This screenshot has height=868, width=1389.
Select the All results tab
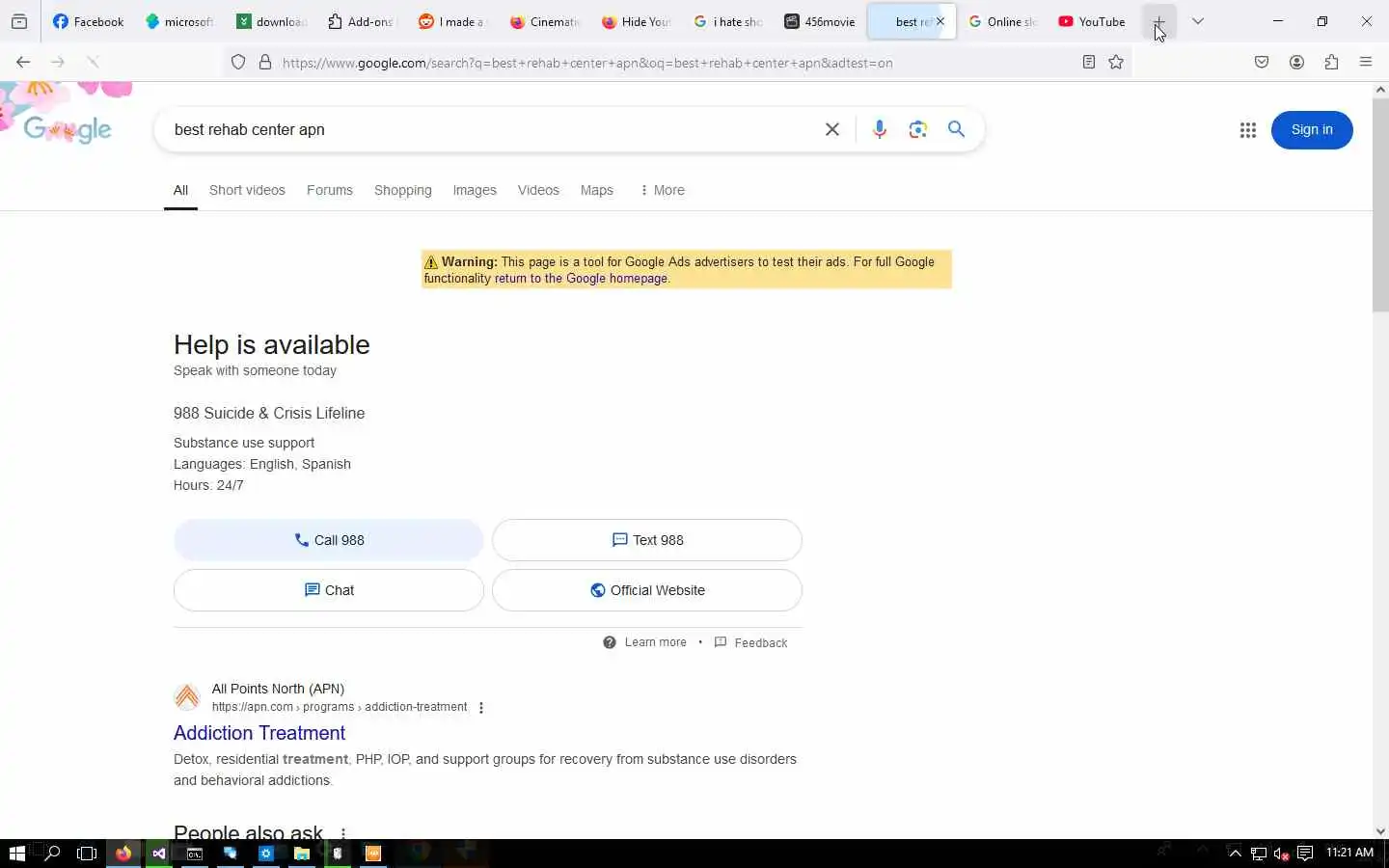180,191
